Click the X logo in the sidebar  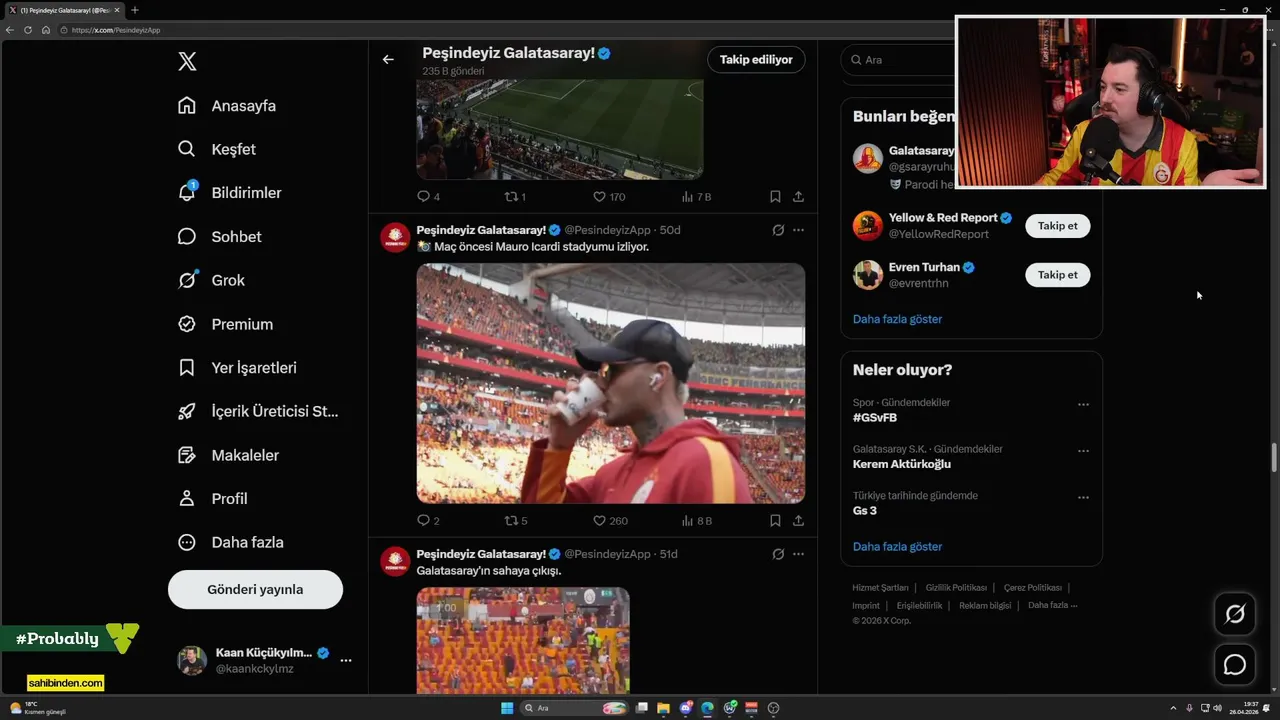click(x=187, y=61)
